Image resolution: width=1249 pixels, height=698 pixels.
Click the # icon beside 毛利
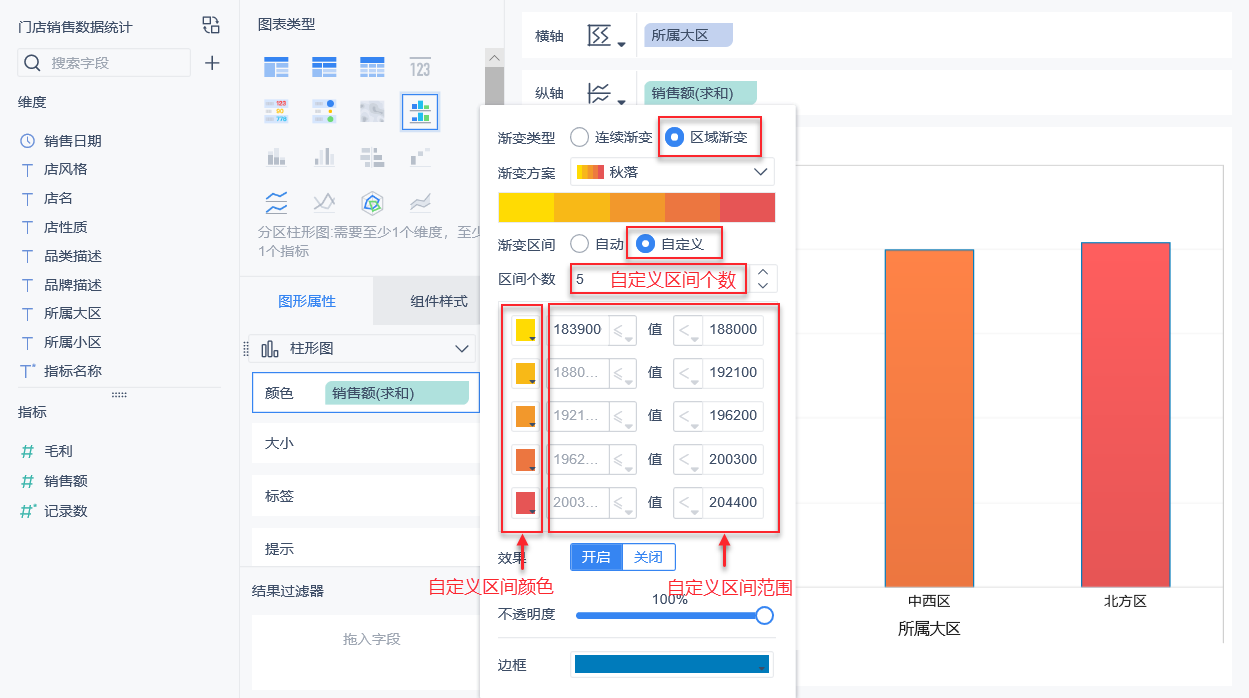(x=28, y=451)
